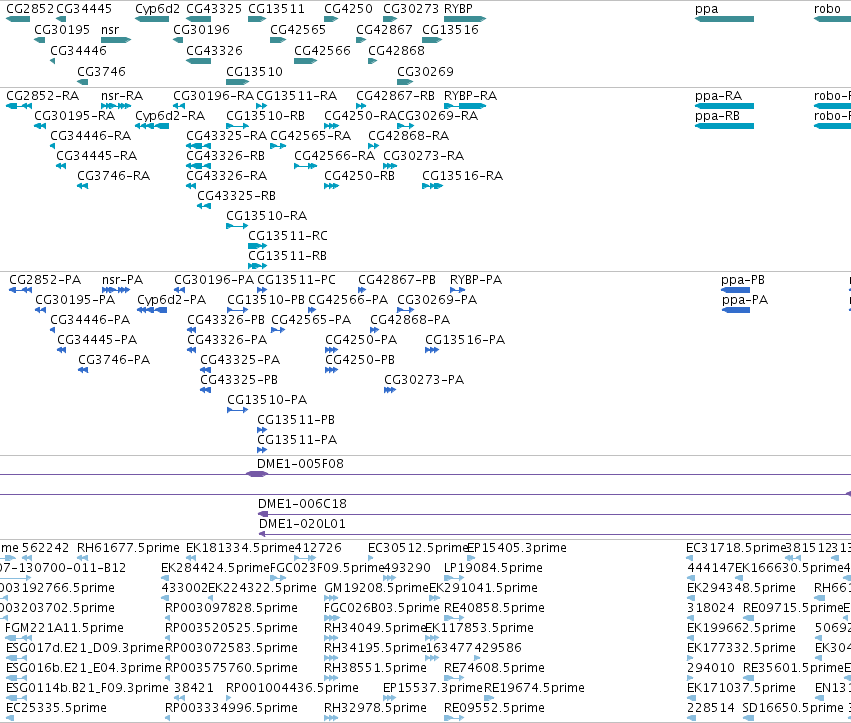Select transcript nsr-RA
The width and height of the screenshot is (851, 723).
122,96
